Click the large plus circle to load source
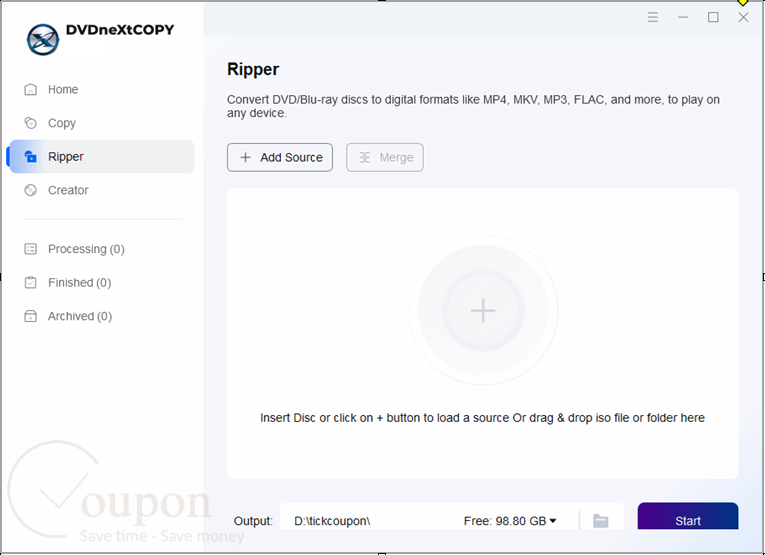Image resolution: width=765 pixels, height=555 pixels. click(x=483, y=310)
